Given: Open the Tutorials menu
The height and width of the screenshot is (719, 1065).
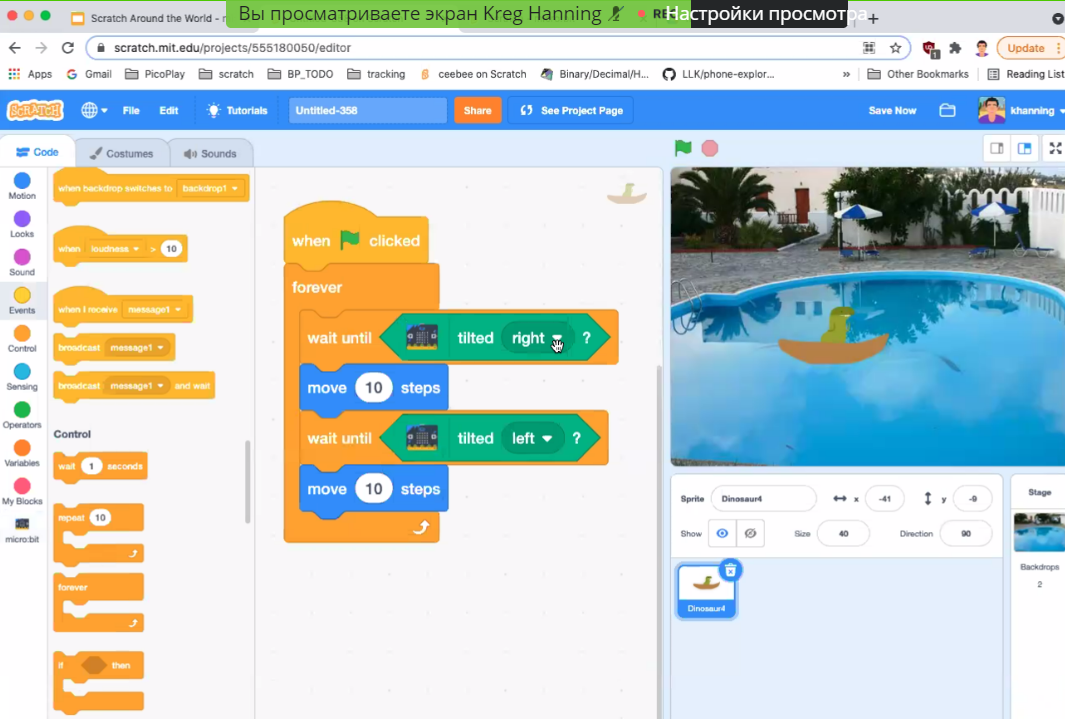Looking at the screenshot, I should [237, 110].
